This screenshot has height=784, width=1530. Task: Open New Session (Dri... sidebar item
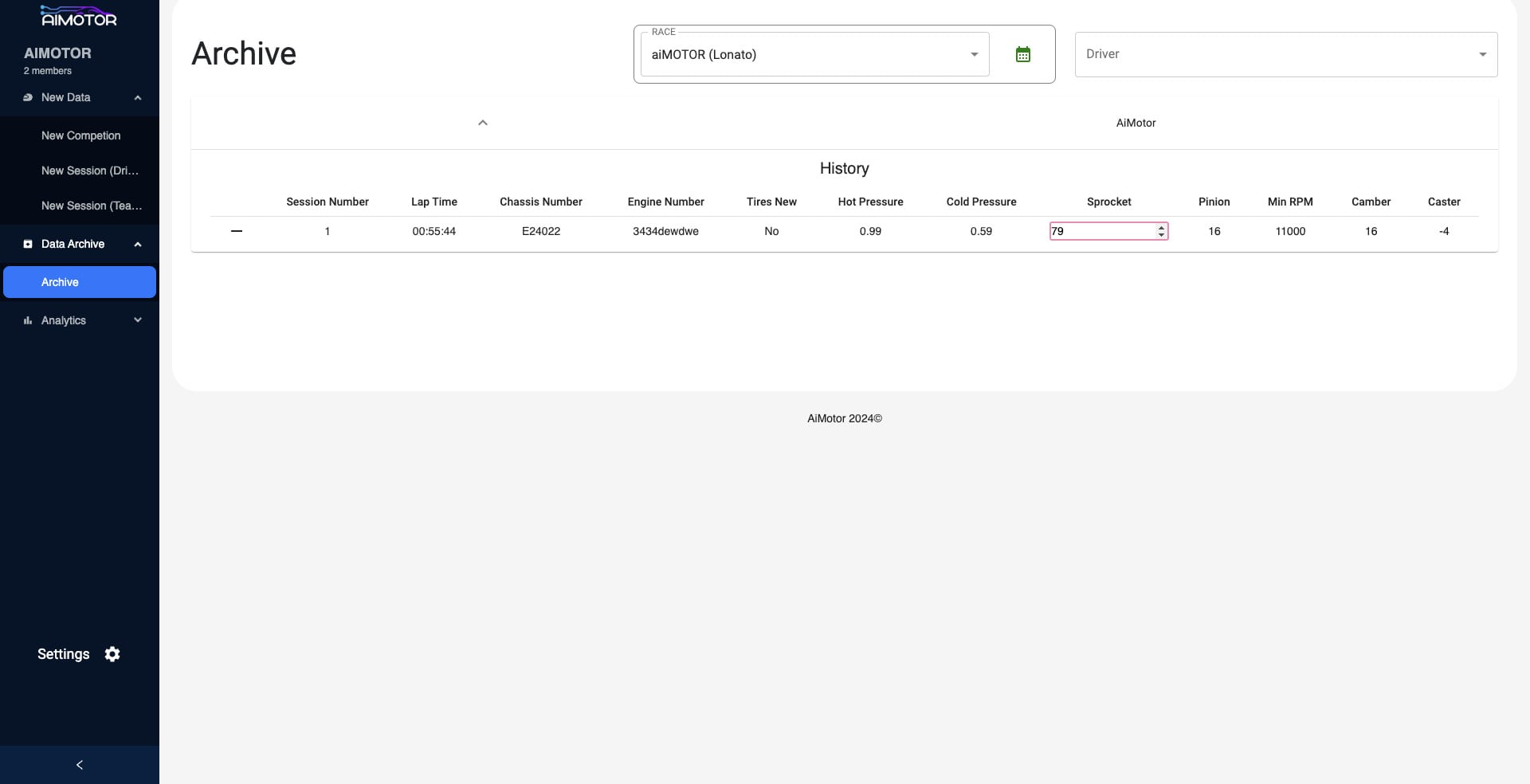click(90, 171)
